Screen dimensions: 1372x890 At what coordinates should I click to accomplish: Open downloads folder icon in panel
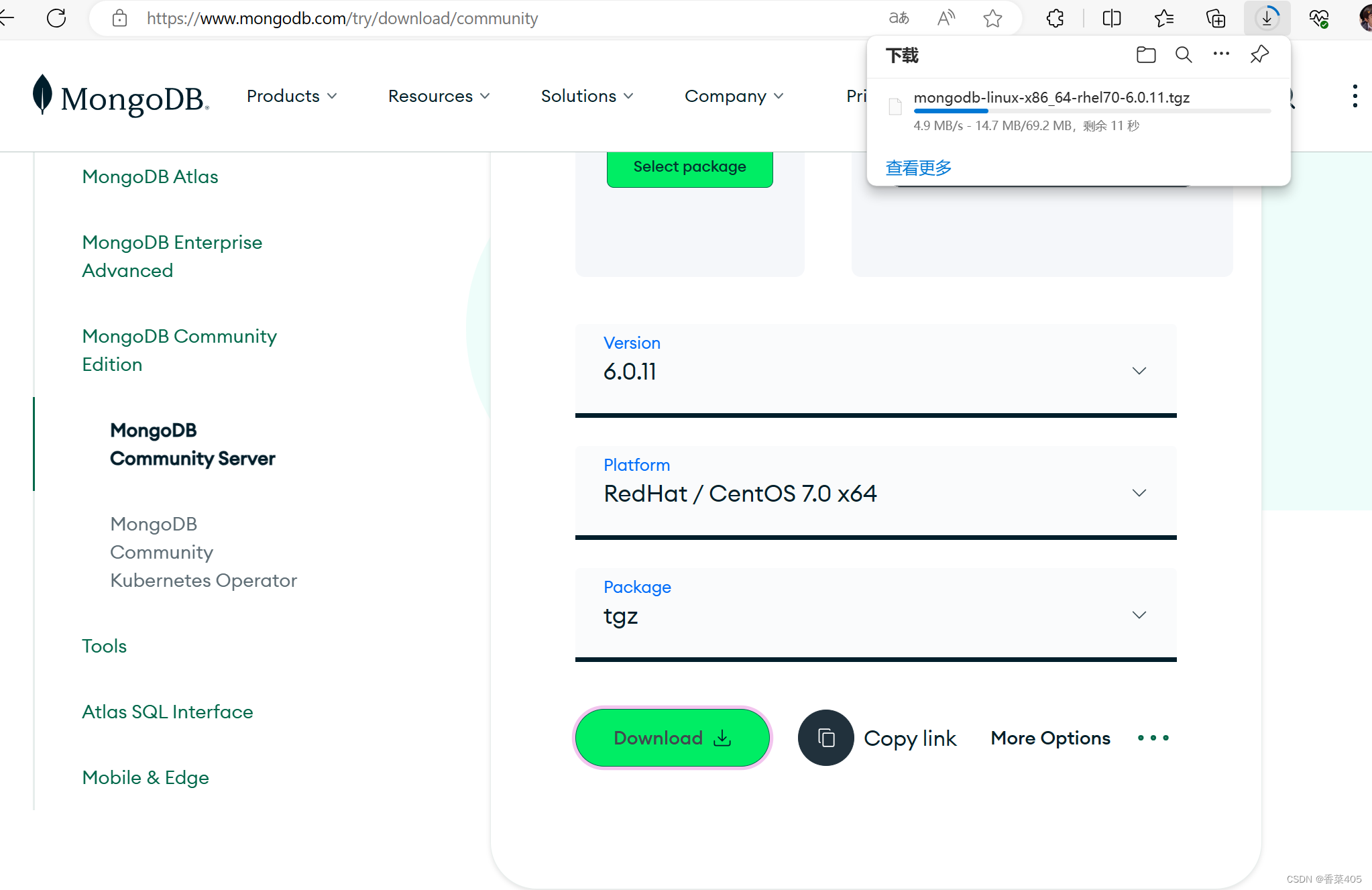(1146, 54)
